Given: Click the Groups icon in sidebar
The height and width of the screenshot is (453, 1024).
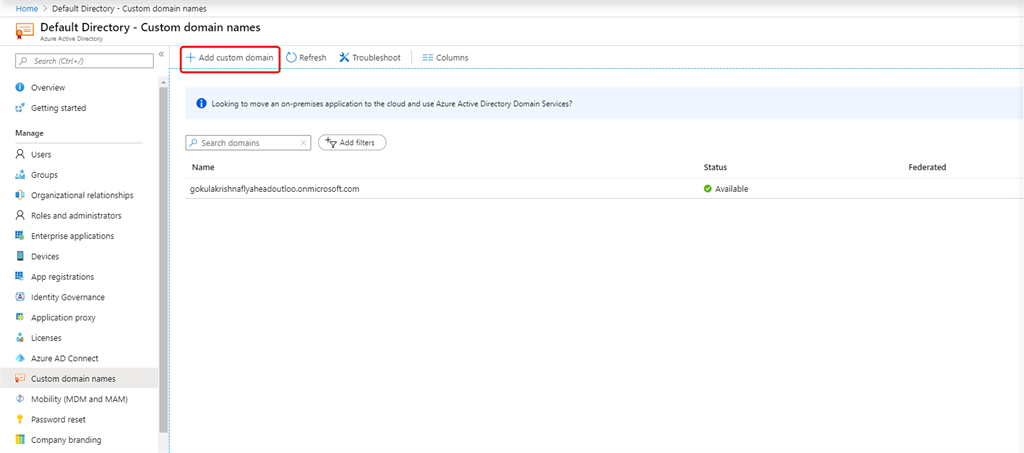Looking at the screenshot, I should point(20,175).
